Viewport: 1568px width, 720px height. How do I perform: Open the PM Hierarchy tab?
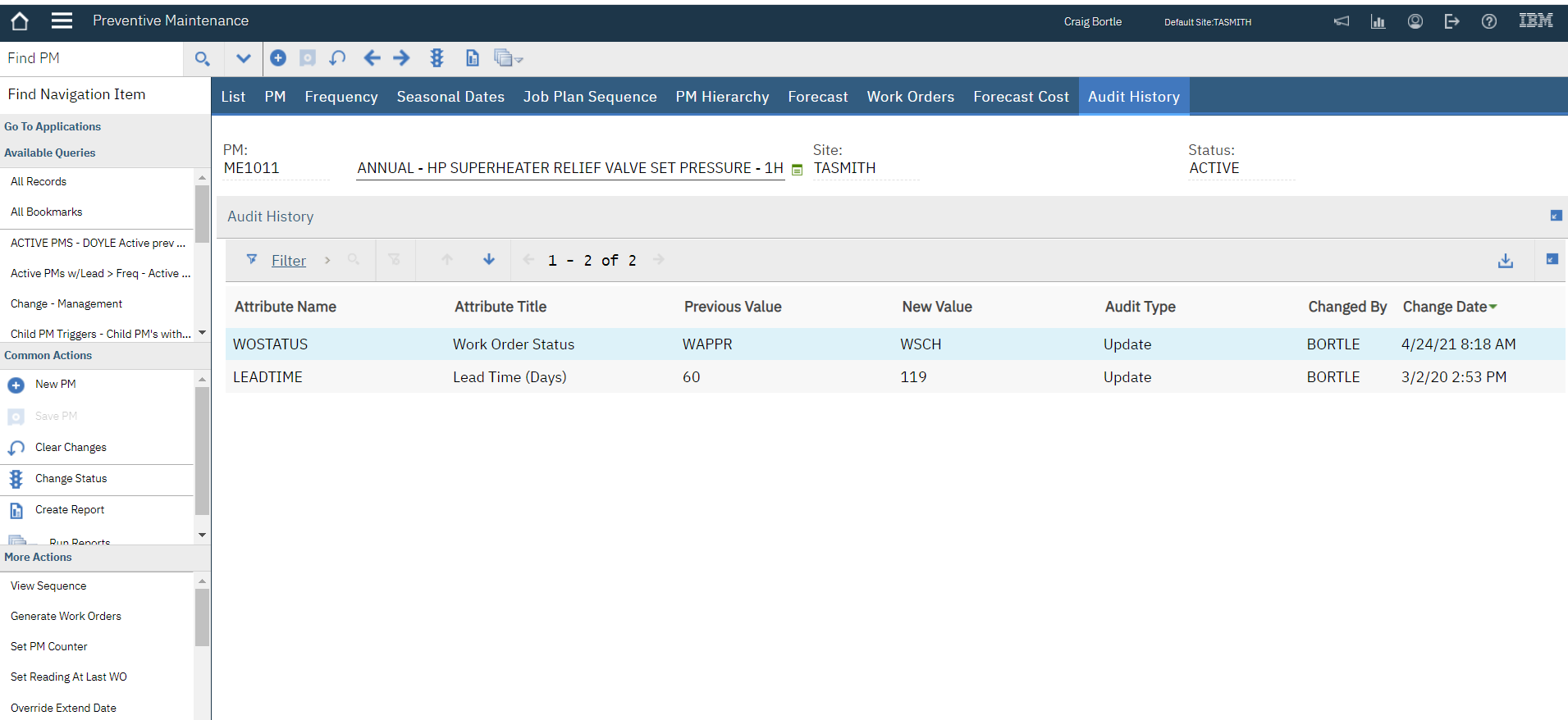pos(722,97)
